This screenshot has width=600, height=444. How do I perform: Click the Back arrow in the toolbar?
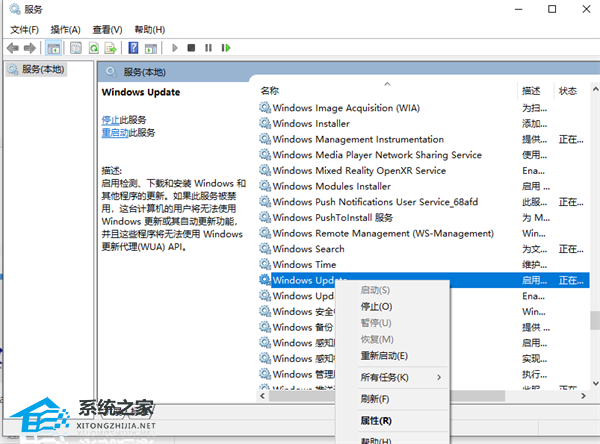click(x=12, y=47)
